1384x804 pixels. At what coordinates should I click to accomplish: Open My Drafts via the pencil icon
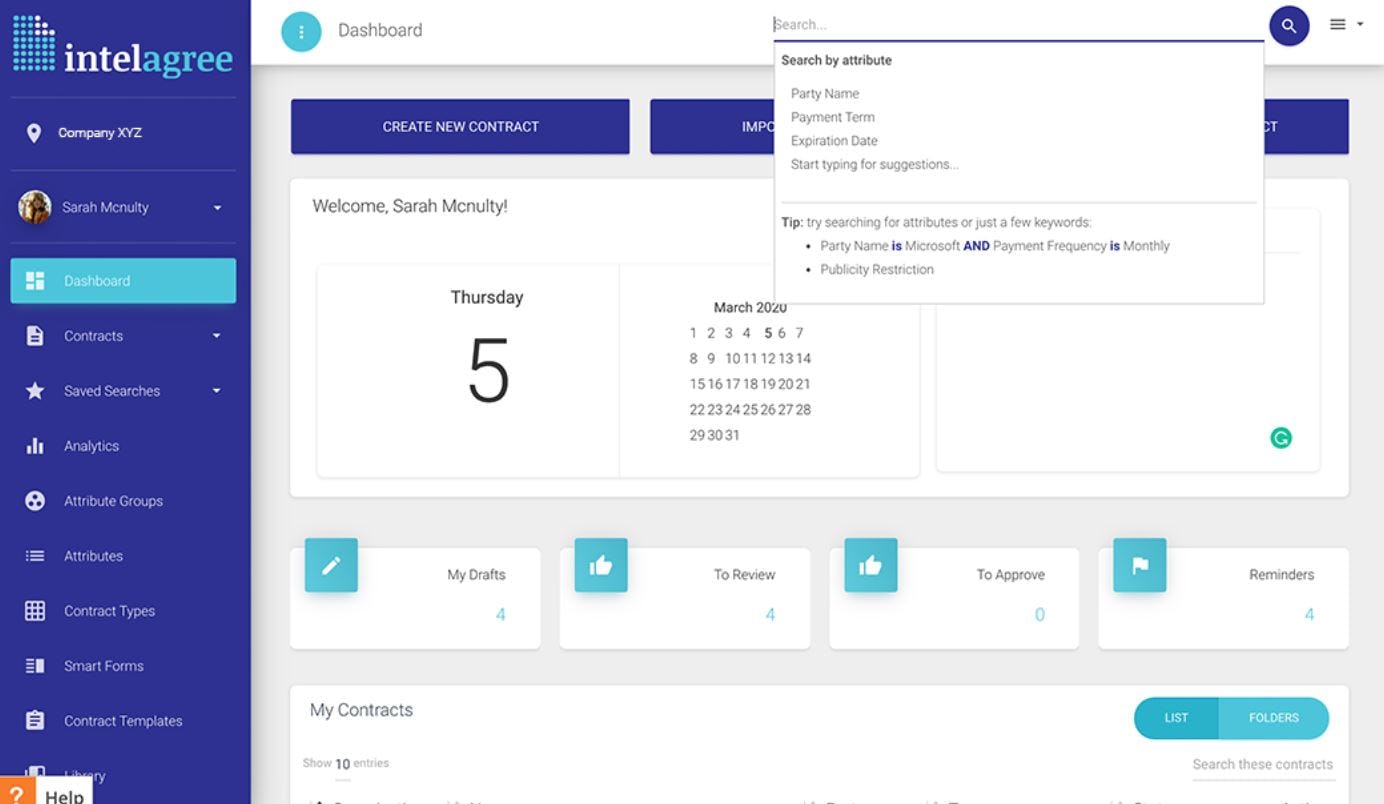(331, 565)
